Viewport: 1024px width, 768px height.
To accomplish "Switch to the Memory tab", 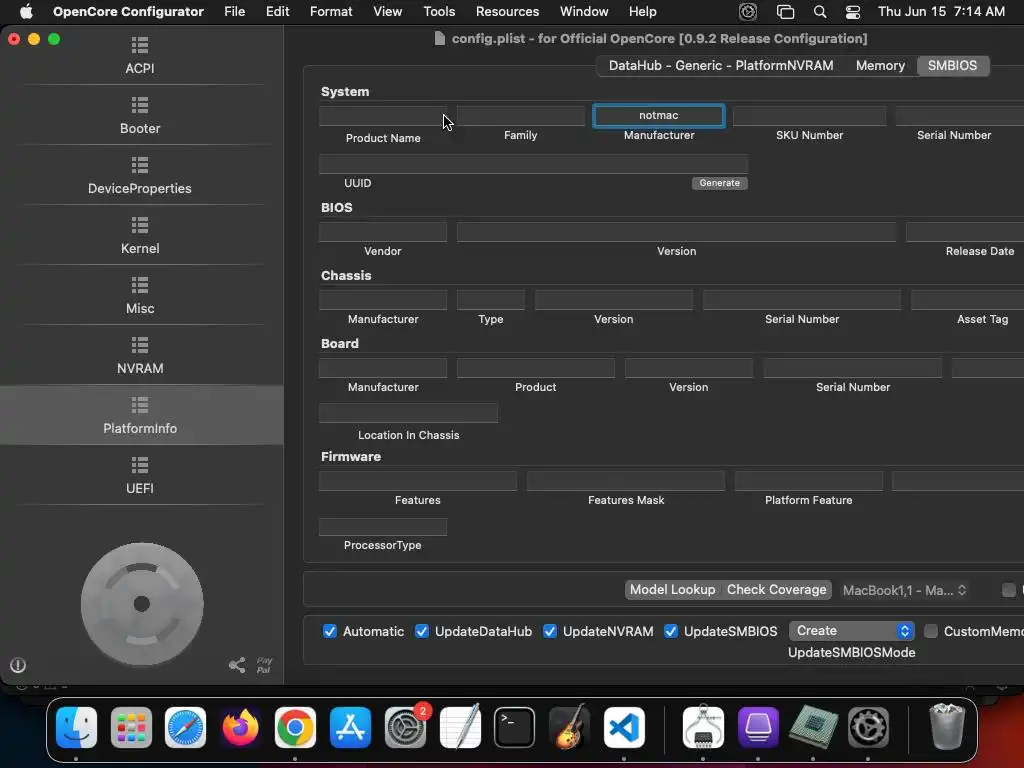I will click(x=880, y=65).
